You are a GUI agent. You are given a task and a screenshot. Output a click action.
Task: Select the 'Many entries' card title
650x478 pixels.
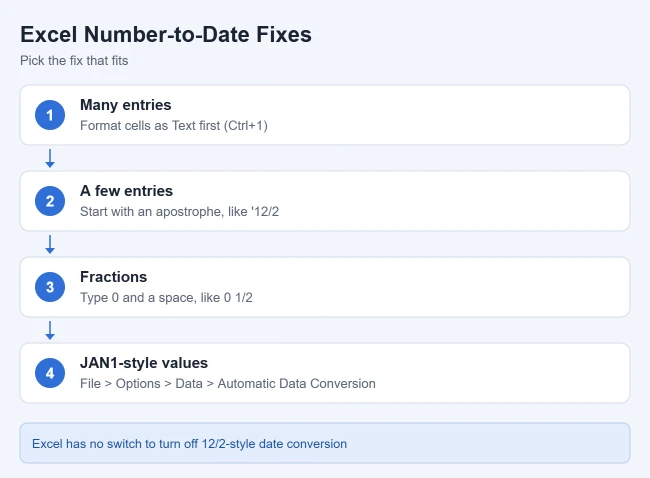coord(126,105)
